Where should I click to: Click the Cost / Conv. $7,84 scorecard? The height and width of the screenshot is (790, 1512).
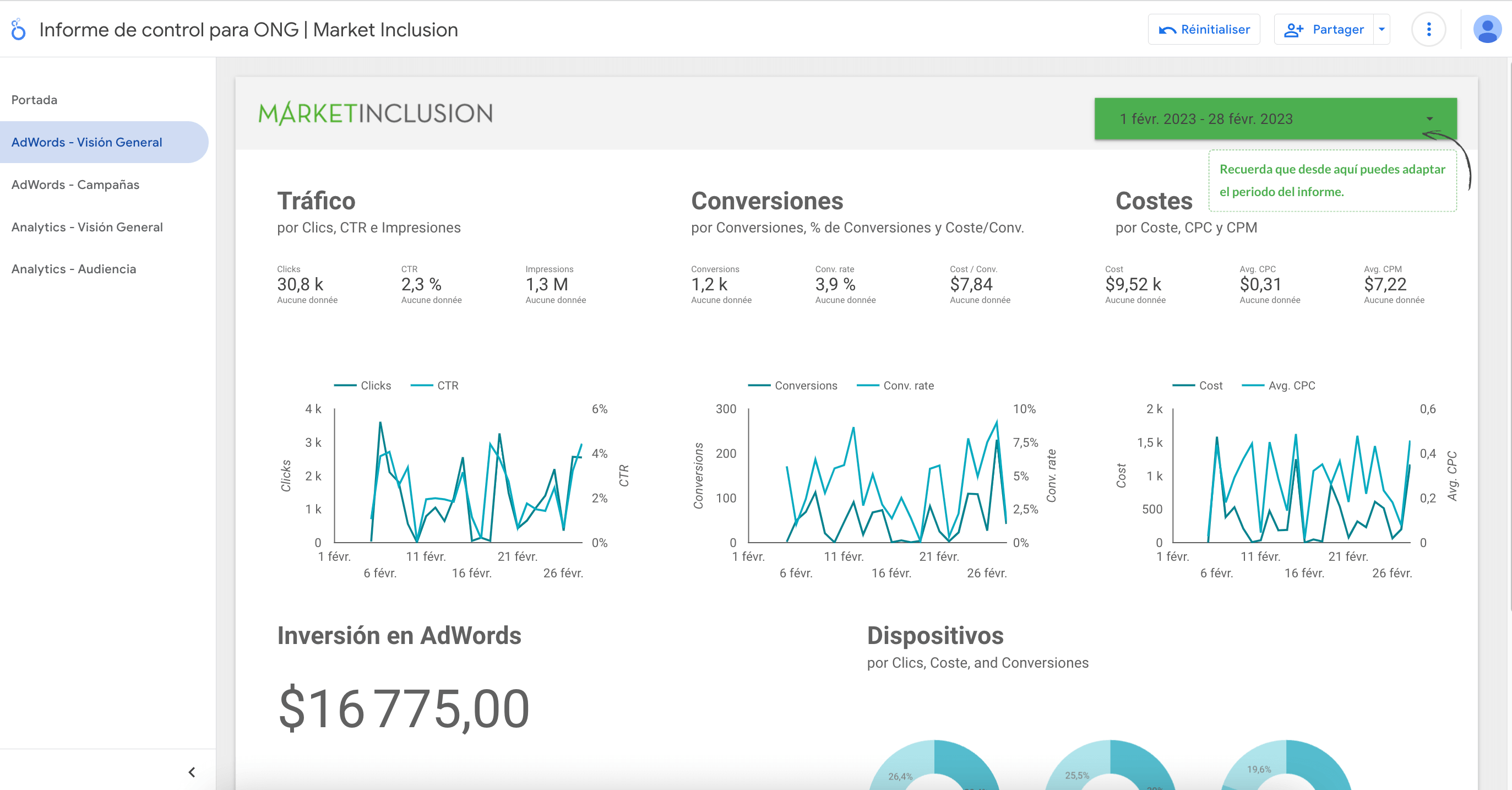pos(980,285)
